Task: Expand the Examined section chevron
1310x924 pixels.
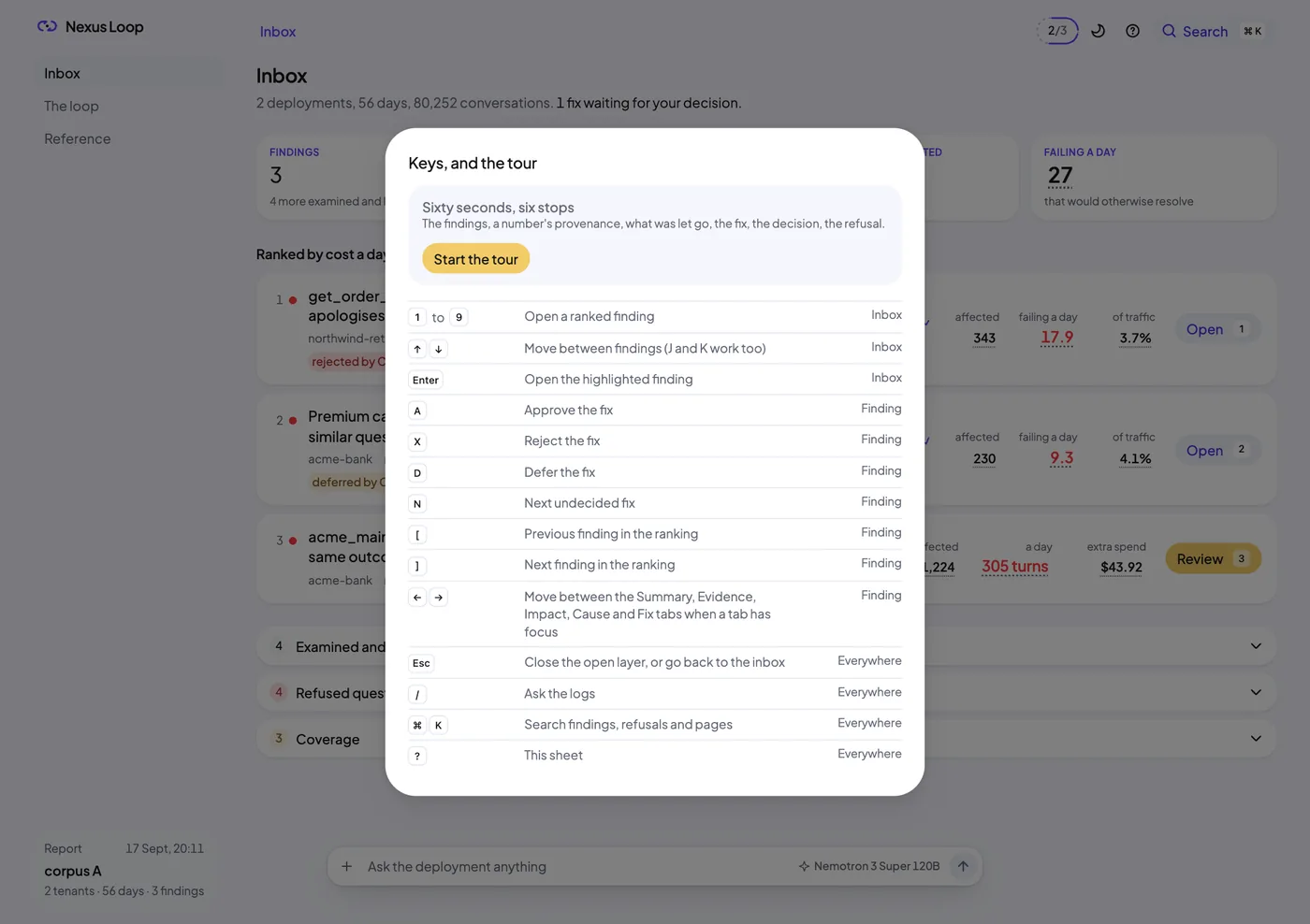Action: click(x=1256, y=646)
